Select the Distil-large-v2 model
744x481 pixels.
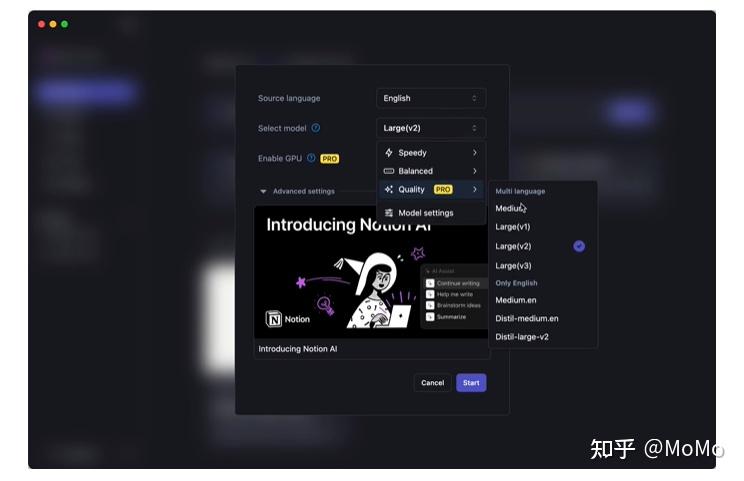542,337
